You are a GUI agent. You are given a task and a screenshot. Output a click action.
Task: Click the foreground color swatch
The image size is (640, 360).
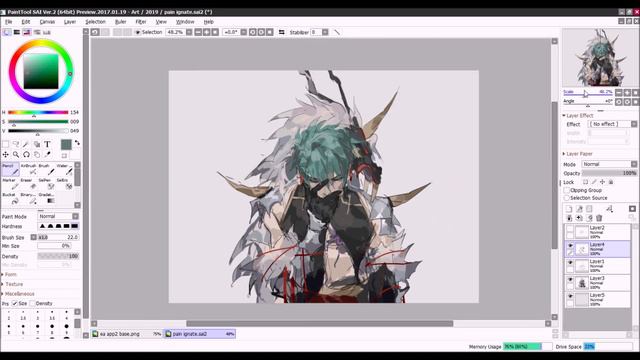coord(66,144)
